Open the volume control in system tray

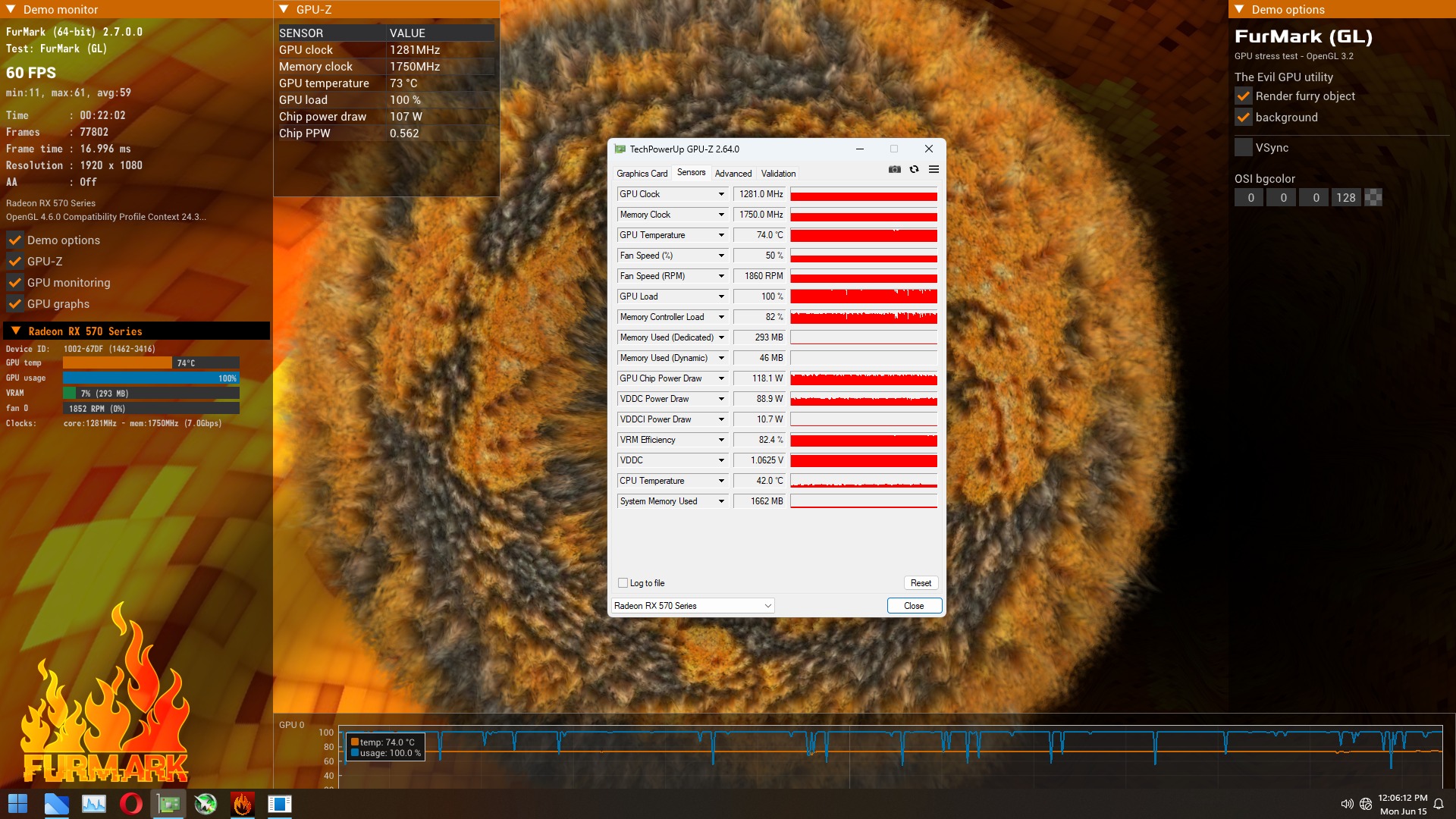tap(1347, 804)
